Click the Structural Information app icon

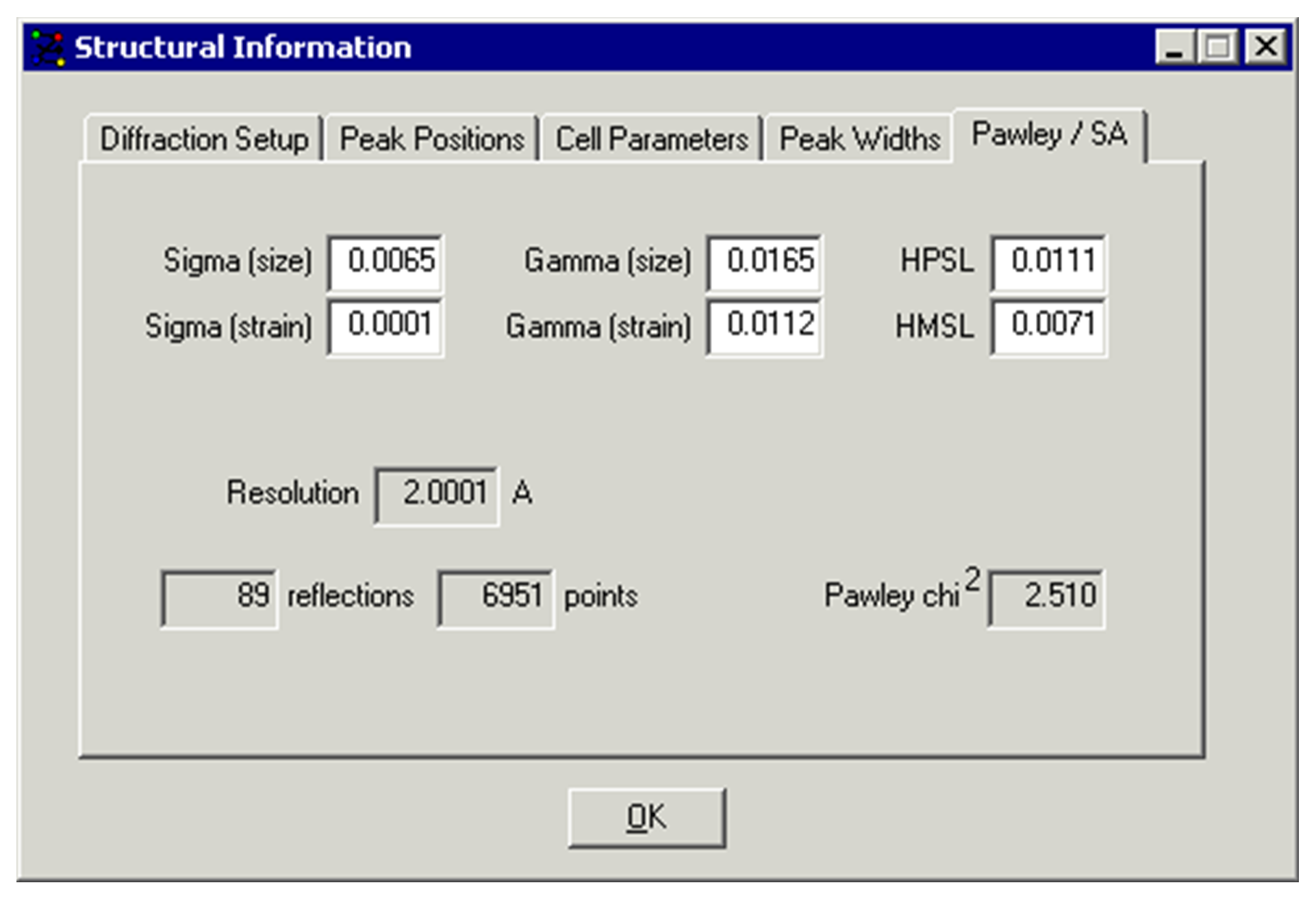click(x=48, y=48)
